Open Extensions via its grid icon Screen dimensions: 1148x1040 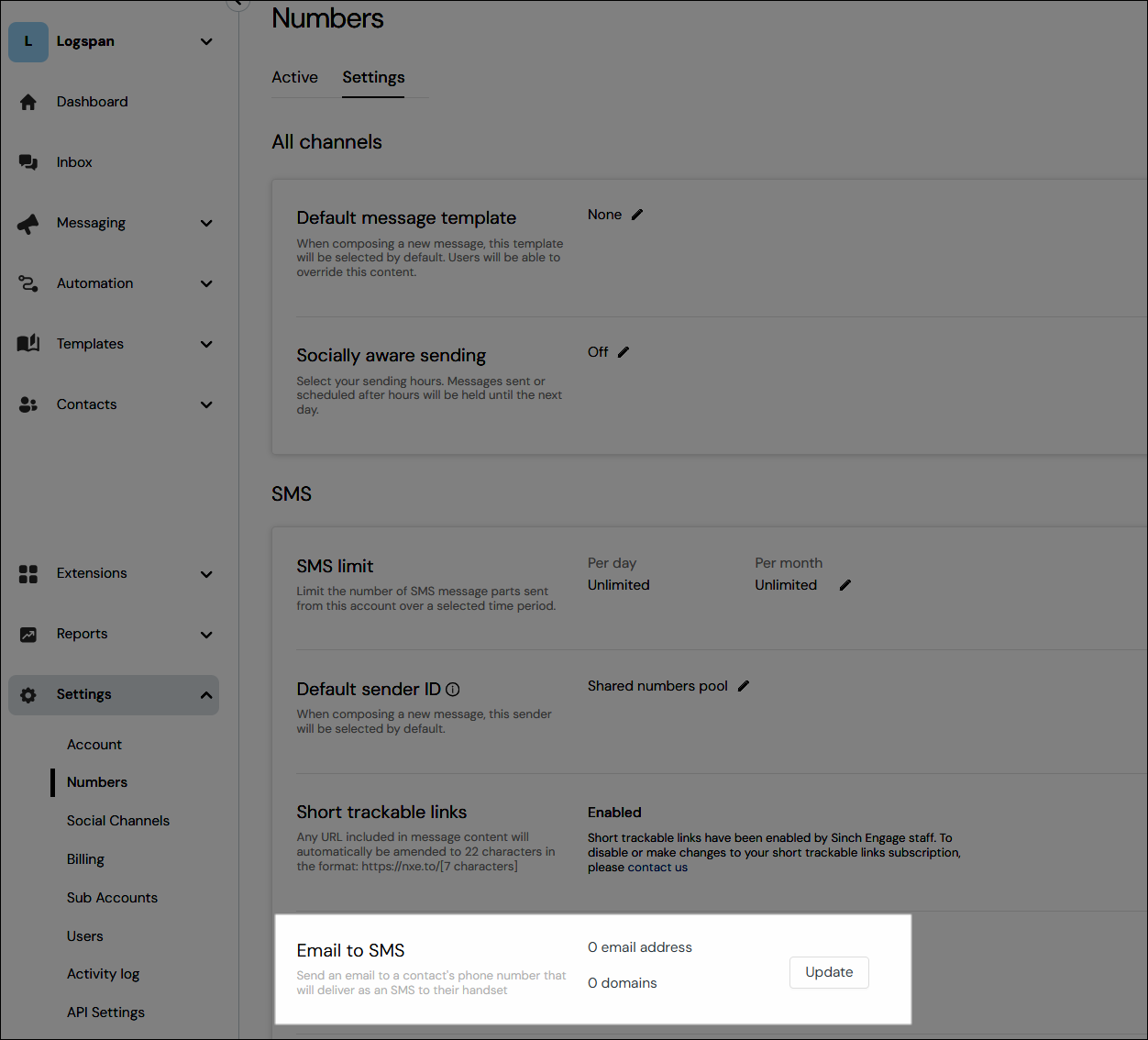(28, 572)
